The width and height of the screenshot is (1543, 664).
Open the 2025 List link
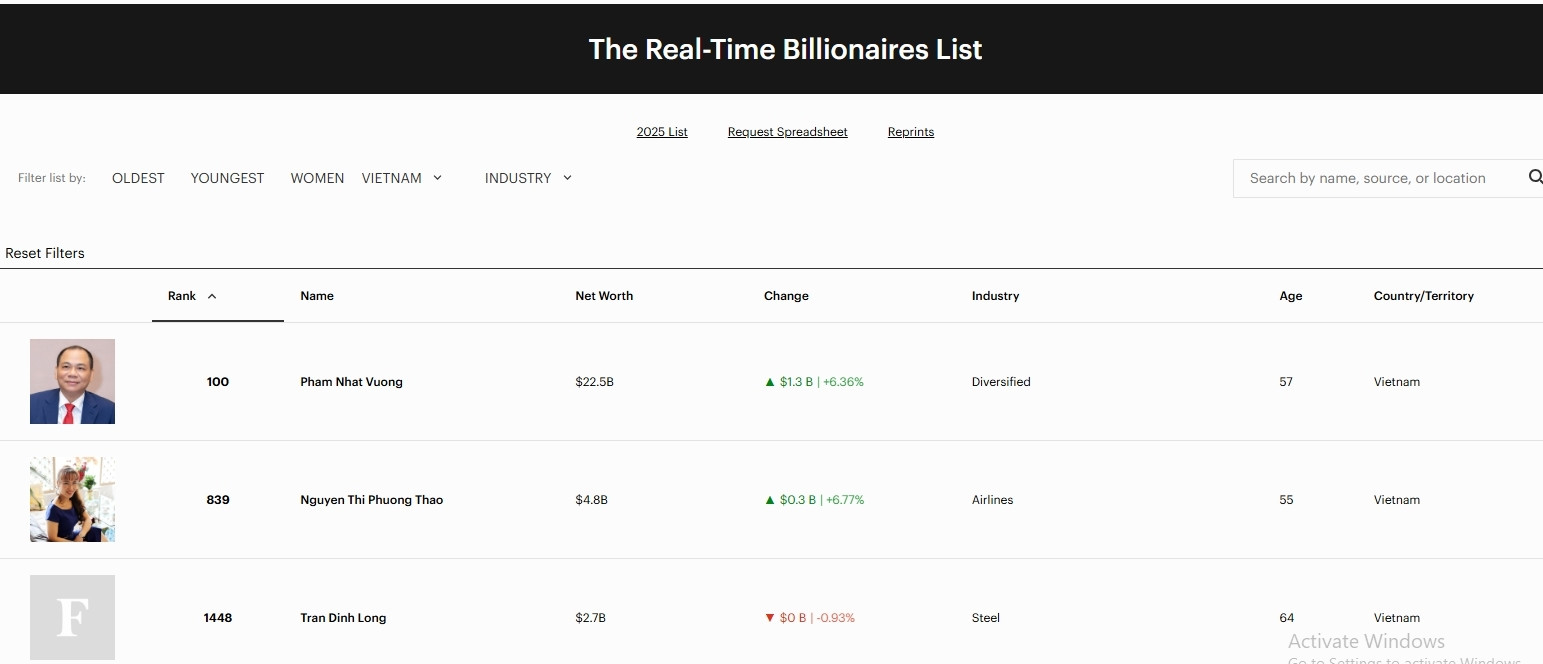point(662,132)
